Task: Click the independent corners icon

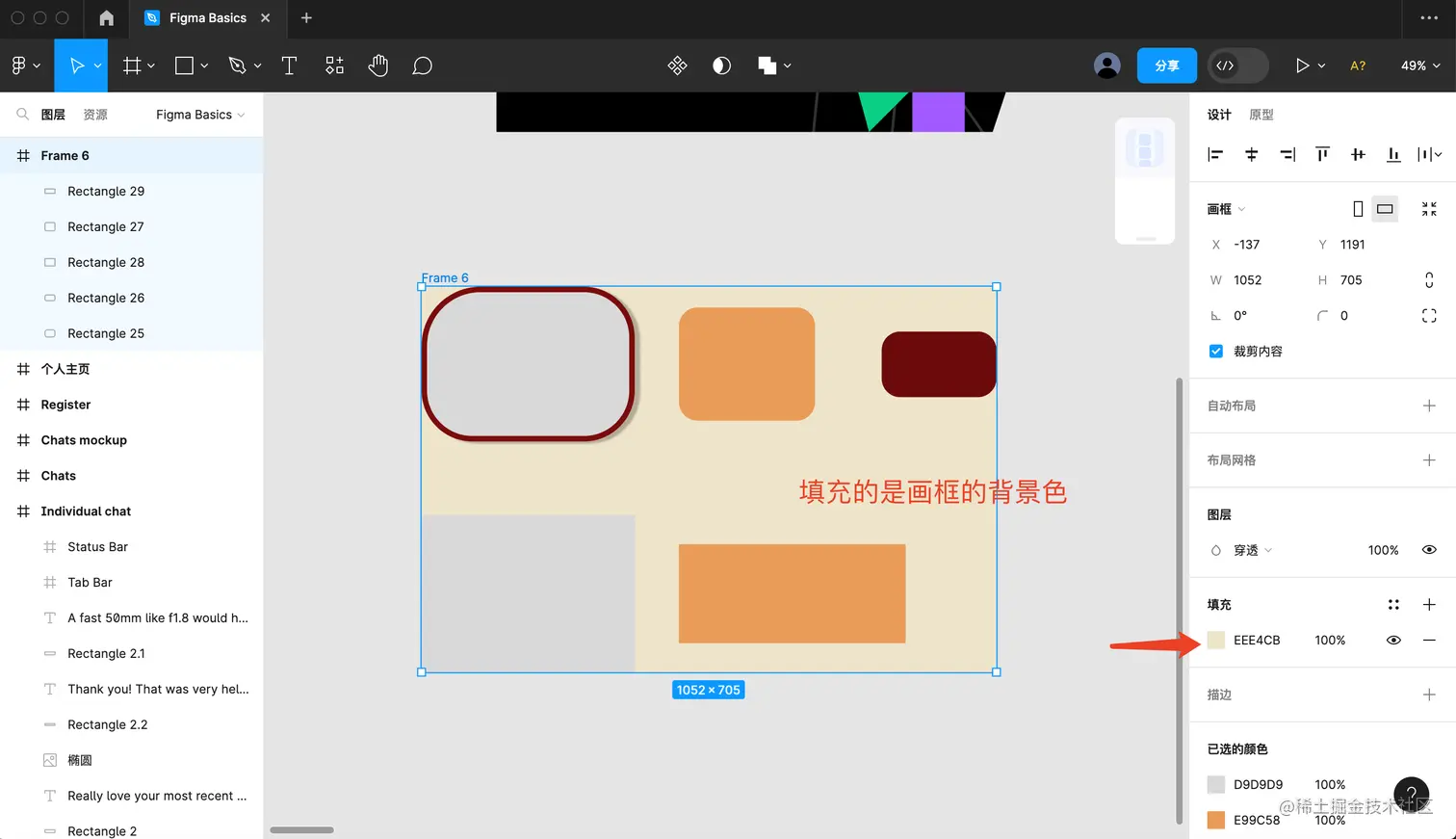Action: pyautogui.click(x=1429, y=316)
